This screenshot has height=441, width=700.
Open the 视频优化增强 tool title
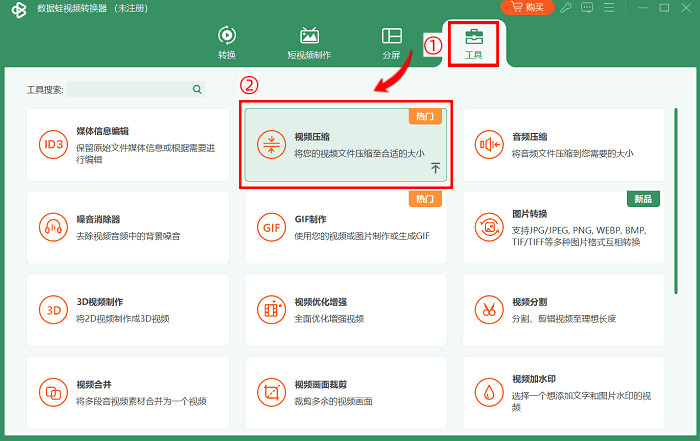(x=321, y=302)
